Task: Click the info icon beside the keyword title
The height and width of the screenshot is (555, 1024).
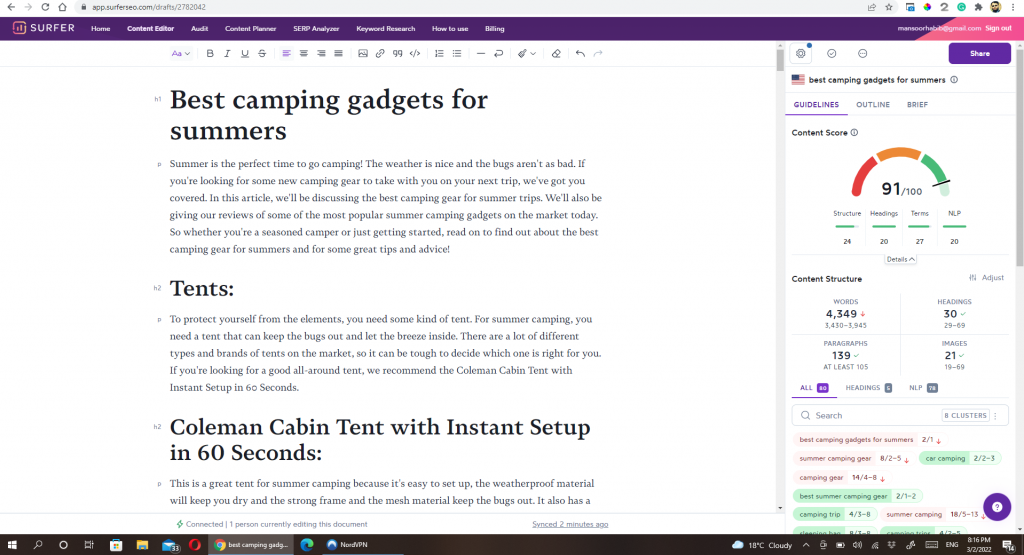Action: [954, 80]
